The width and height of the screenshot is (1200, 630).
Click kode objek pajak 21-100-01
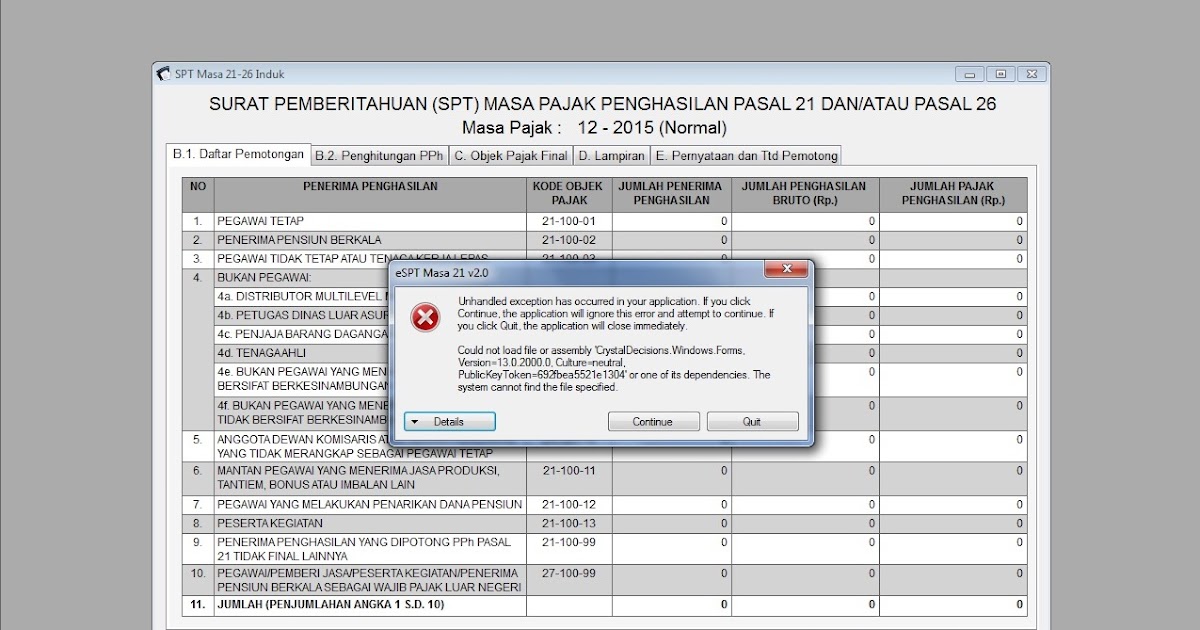point(569,221)
